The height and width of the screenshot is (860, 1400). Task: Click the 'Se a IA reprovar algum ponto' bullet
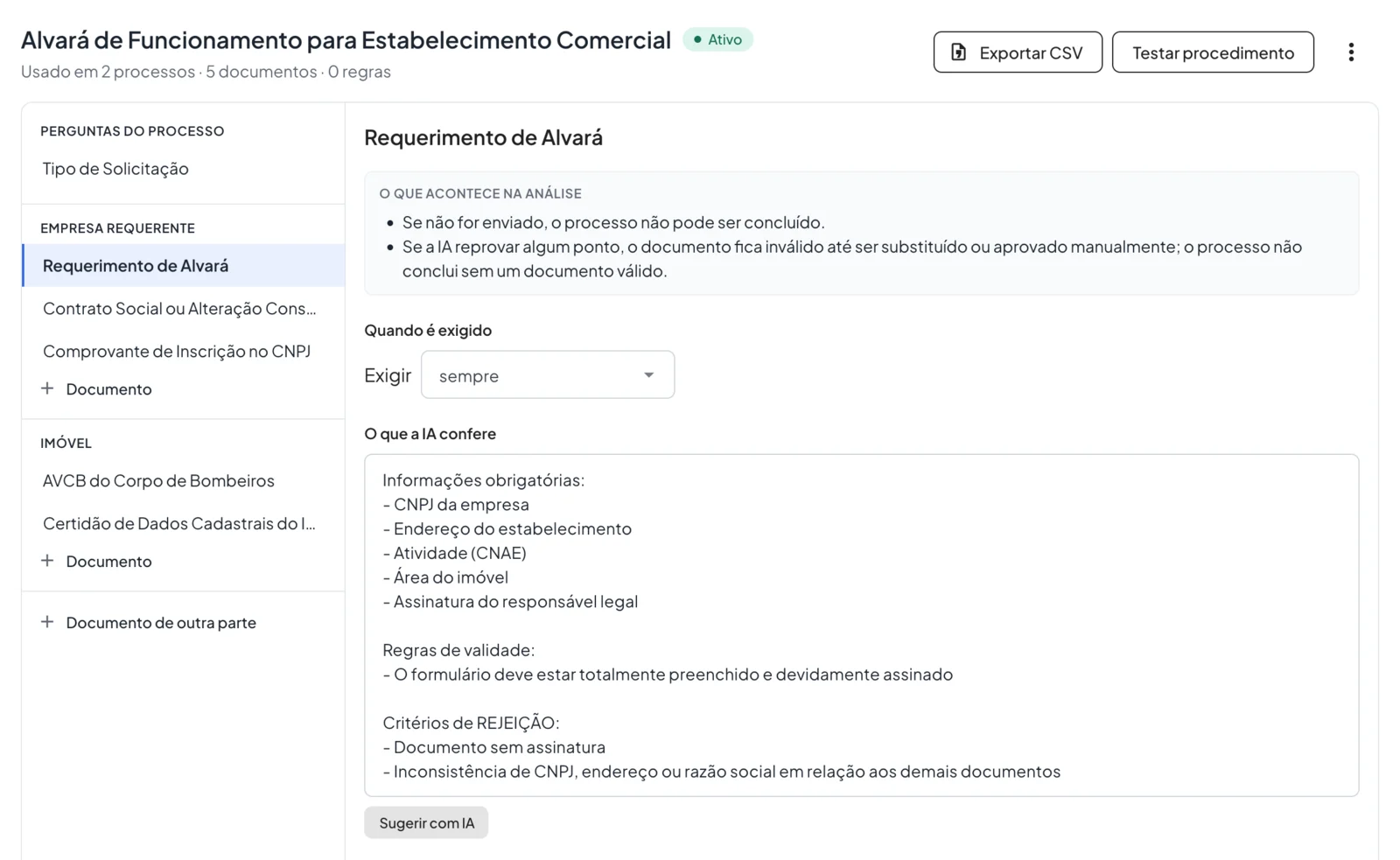coord(852,259)
